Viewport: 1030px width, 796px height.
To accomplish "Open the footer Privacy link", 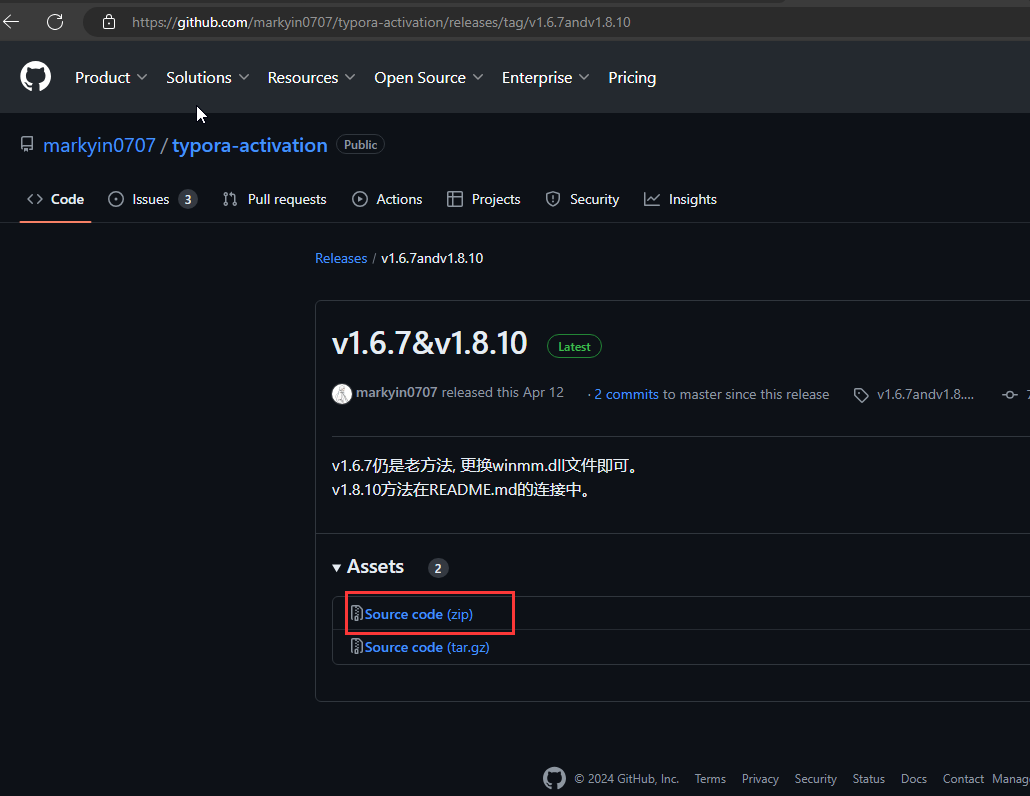I will click(760, 778).
